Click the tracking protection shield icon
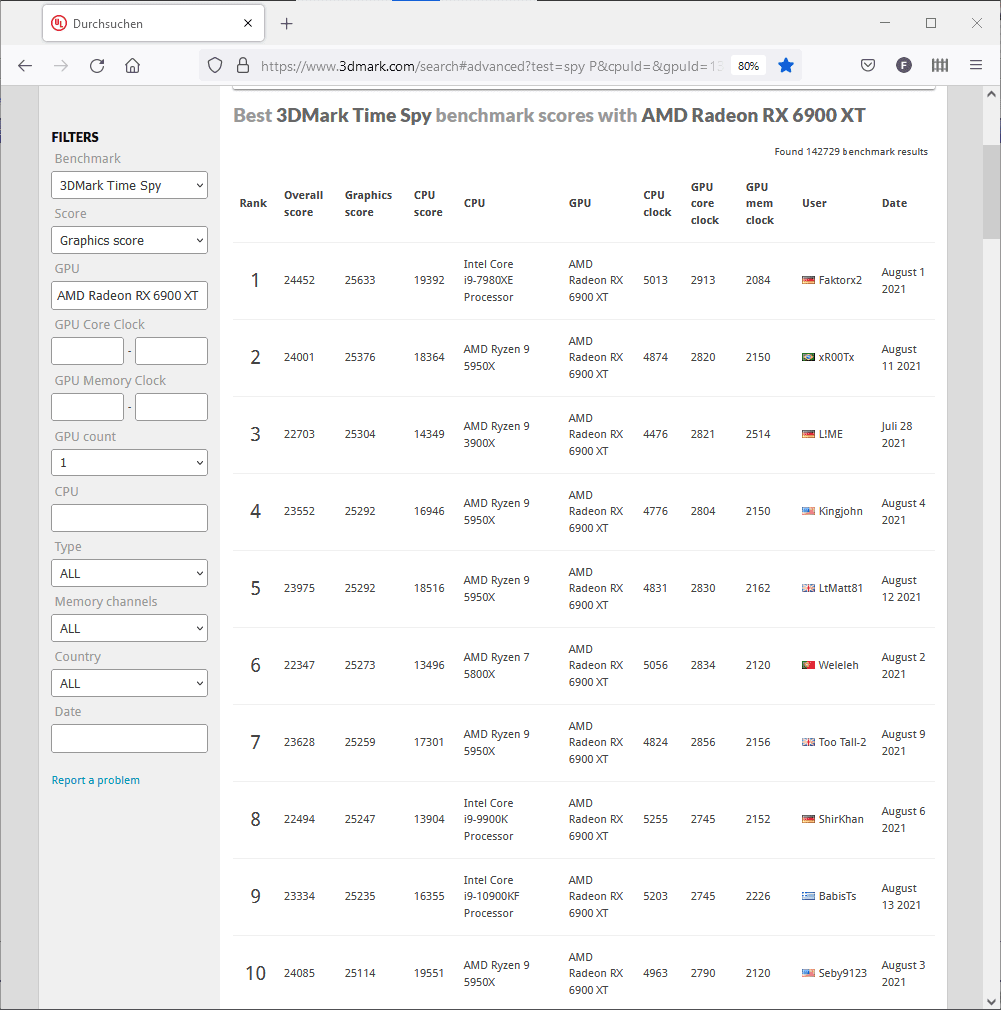This screenshot has height=1010, width=1001. coord(215,66)
